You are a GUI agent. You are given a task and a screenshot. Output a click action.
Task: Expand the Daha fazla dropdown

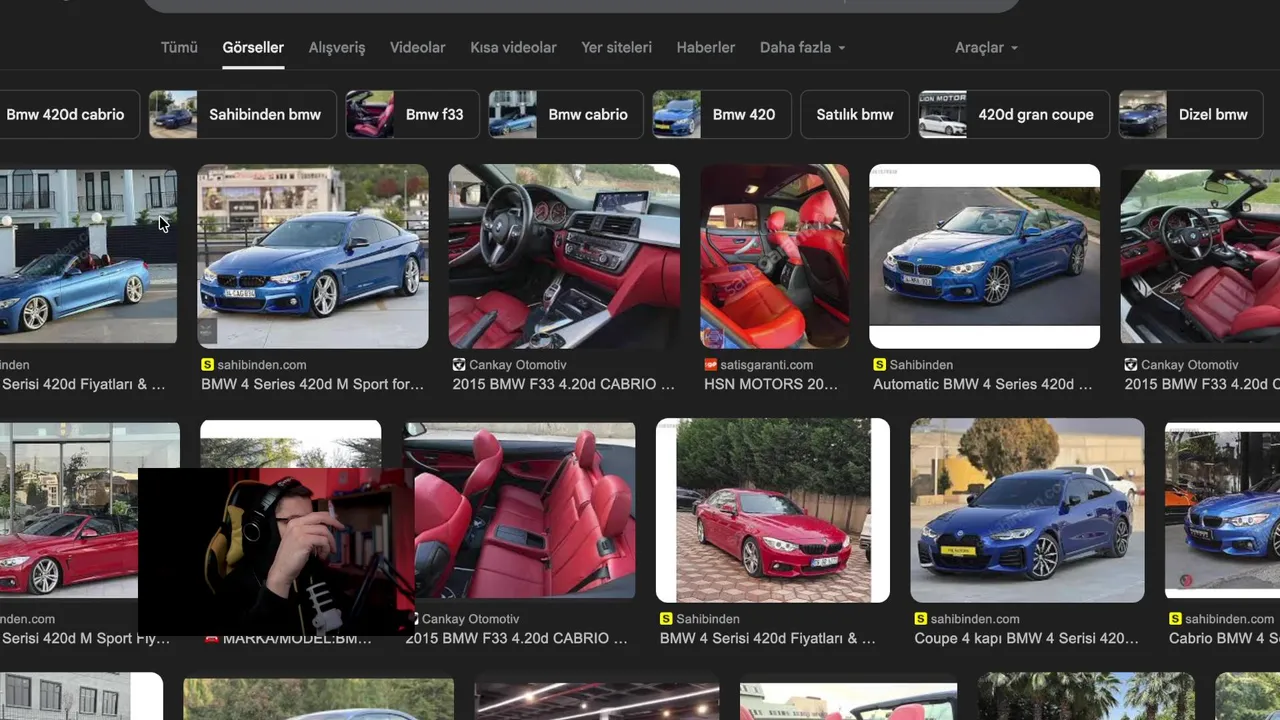(x=802, y=47)
